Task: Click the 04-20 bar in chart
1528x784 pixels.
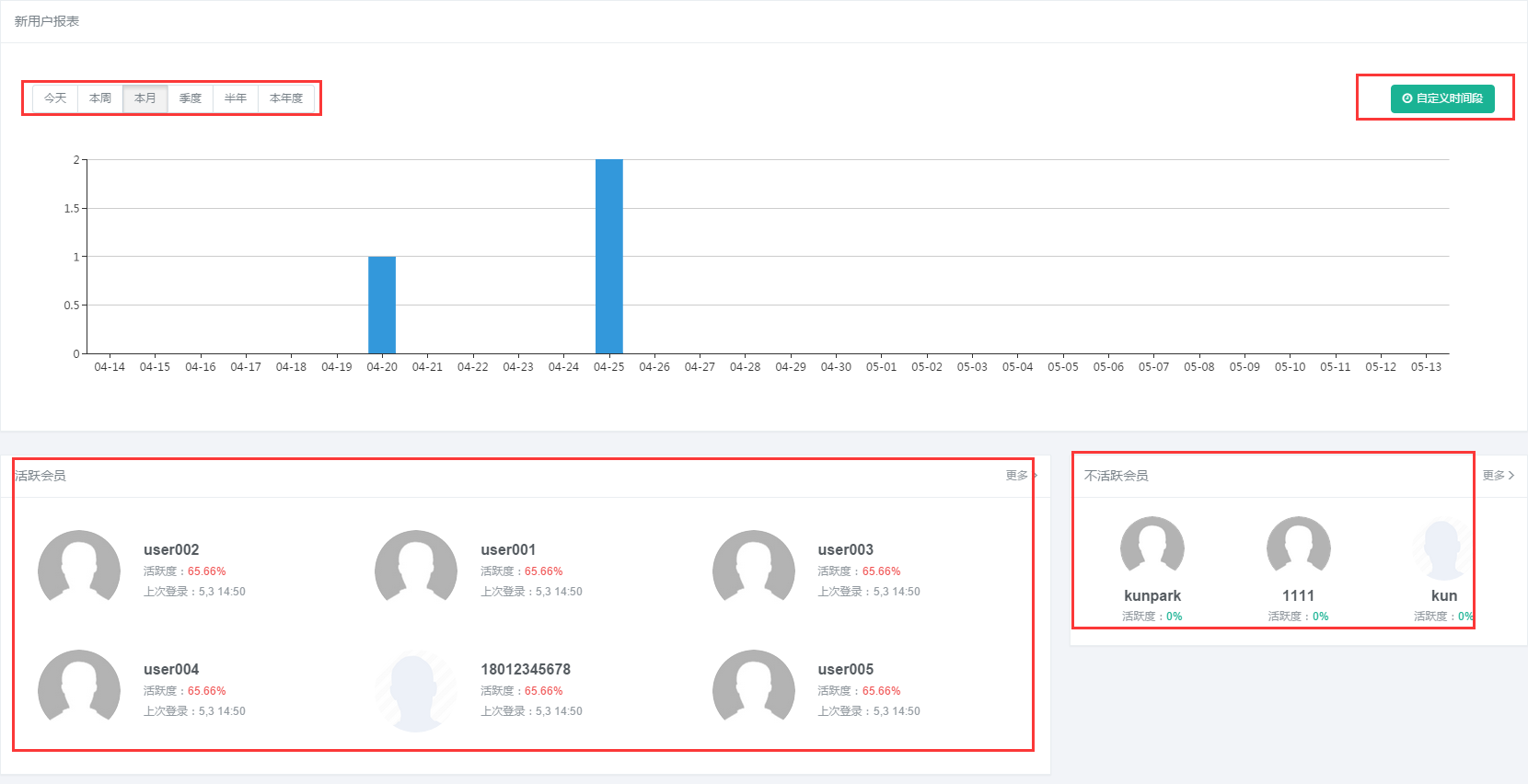Action: click(382, 306)
